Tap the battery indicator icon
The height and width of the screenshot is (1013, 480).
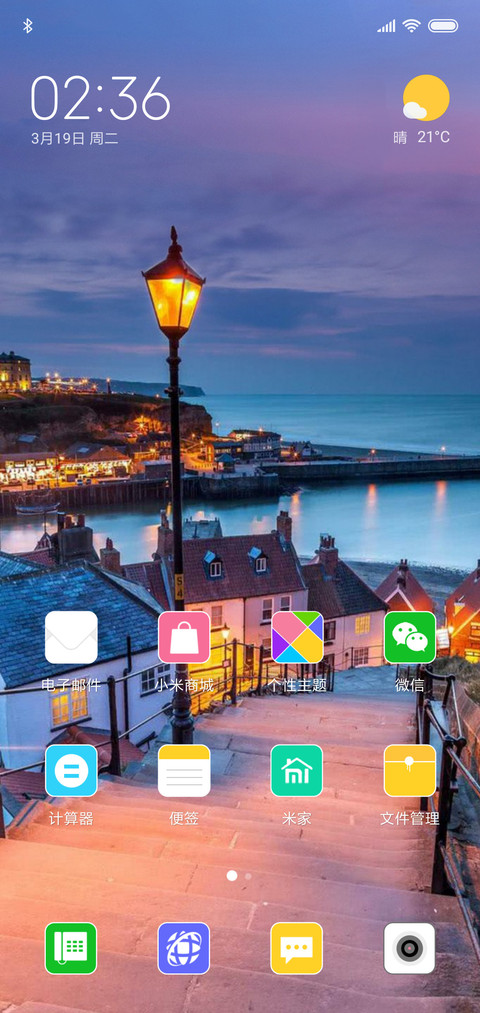[x=443, y=26]
